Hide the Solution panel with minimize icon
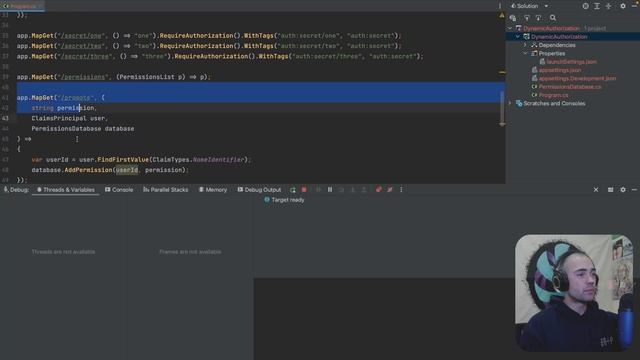Viewport: 640px width, 360px height. coord(635,6)
